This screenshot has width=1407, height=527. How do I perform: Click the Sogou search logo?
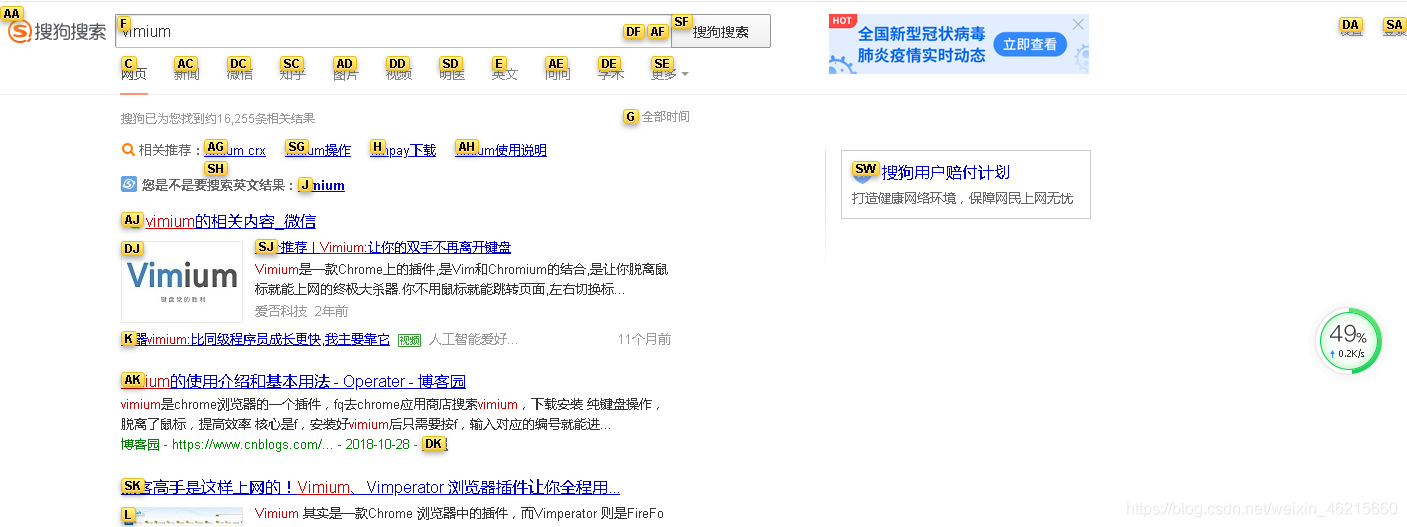57,32
